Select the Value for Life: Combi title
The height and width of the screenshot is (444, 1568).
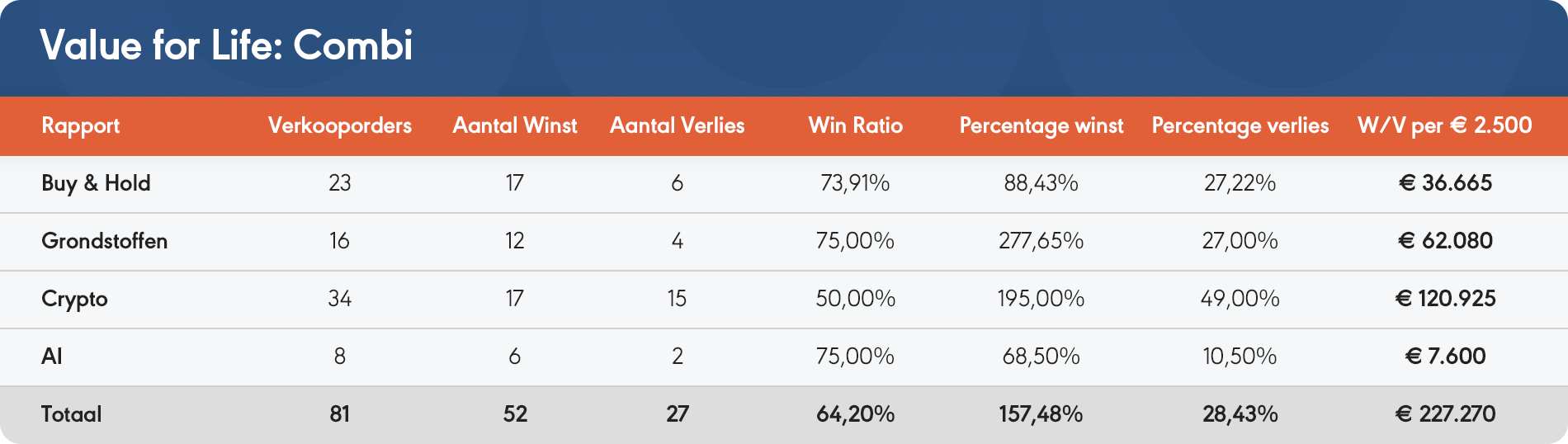(227, 45)
